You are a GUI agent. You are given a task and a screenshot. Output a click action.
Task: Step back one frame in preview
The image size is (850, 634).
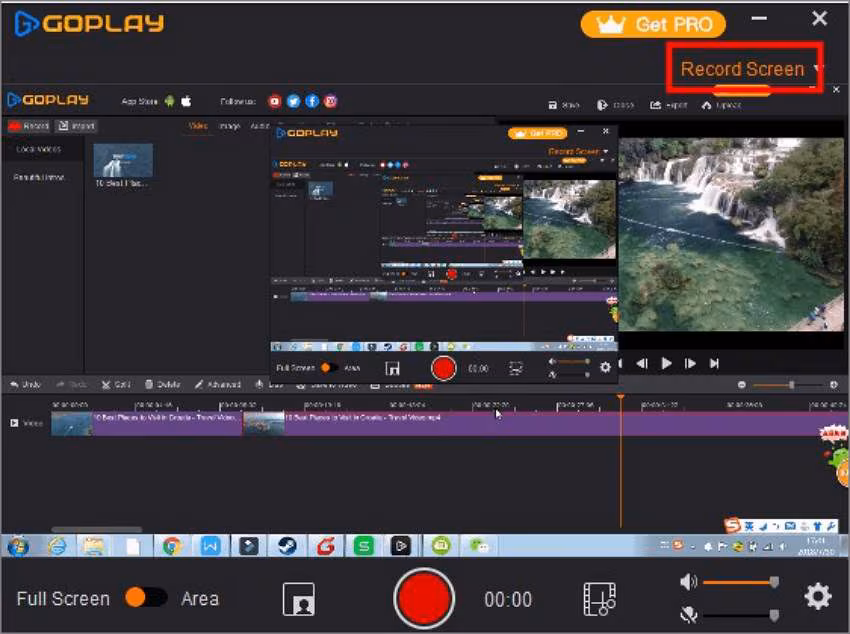tap(642, 364)
